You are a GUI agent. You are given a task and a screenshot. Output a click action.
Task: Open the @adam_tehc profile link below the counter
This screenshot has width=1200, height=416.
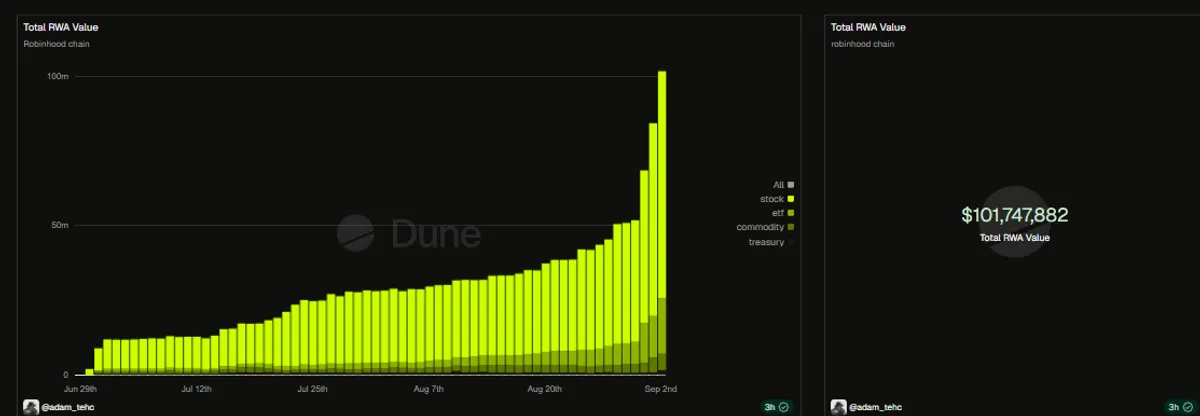874,407
